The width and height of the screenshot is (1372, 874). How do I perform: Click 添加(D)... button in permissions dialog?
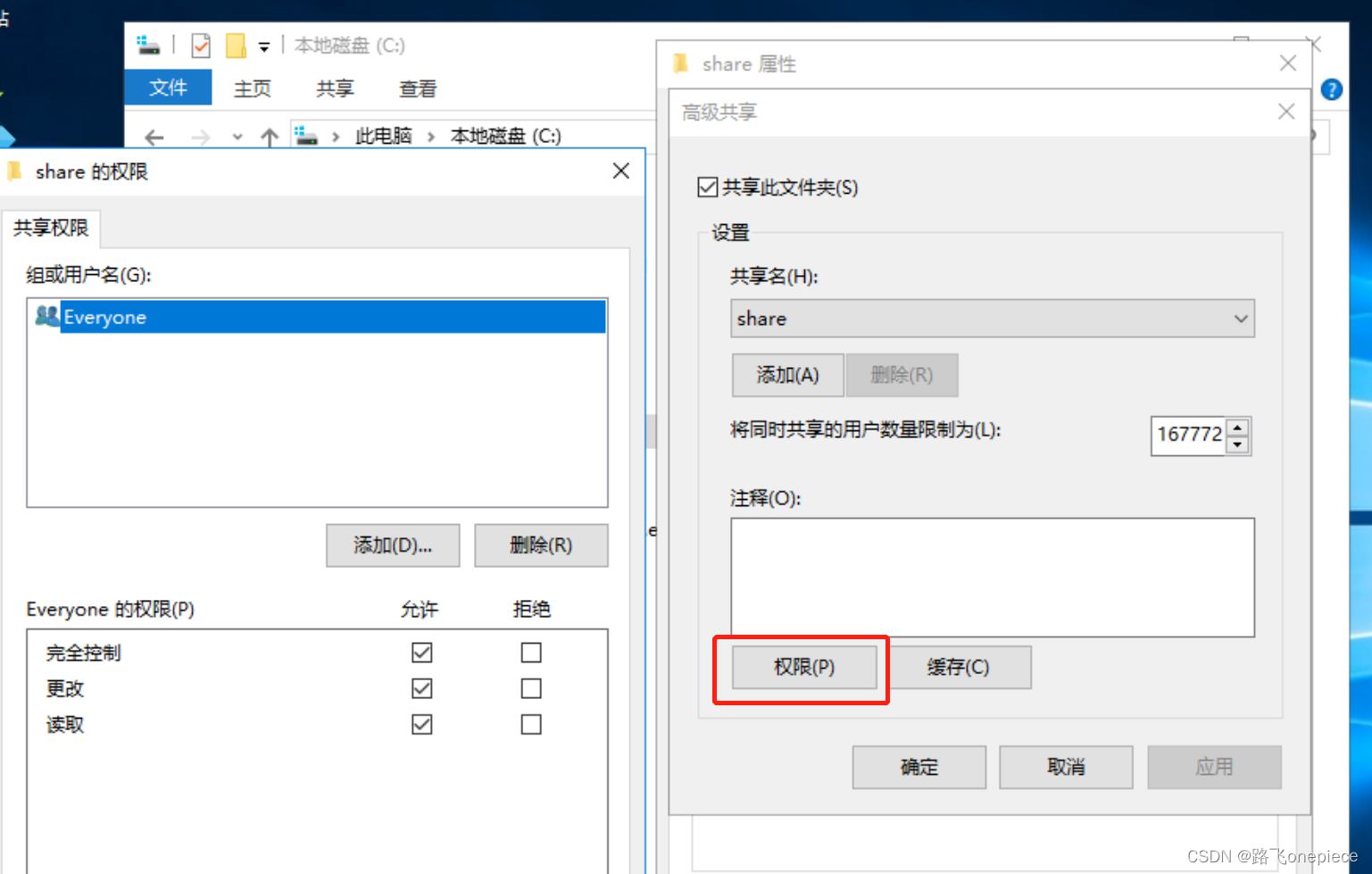pos(393,545)
